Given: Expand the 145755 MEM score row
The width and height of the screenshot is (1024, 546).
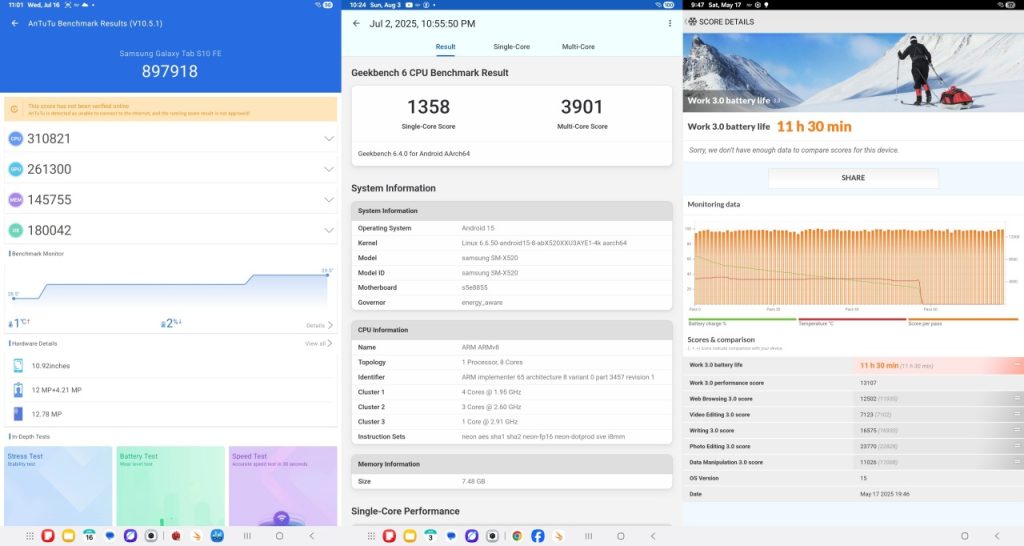Looking at the screenshot, I should click(x=328, y=200).
